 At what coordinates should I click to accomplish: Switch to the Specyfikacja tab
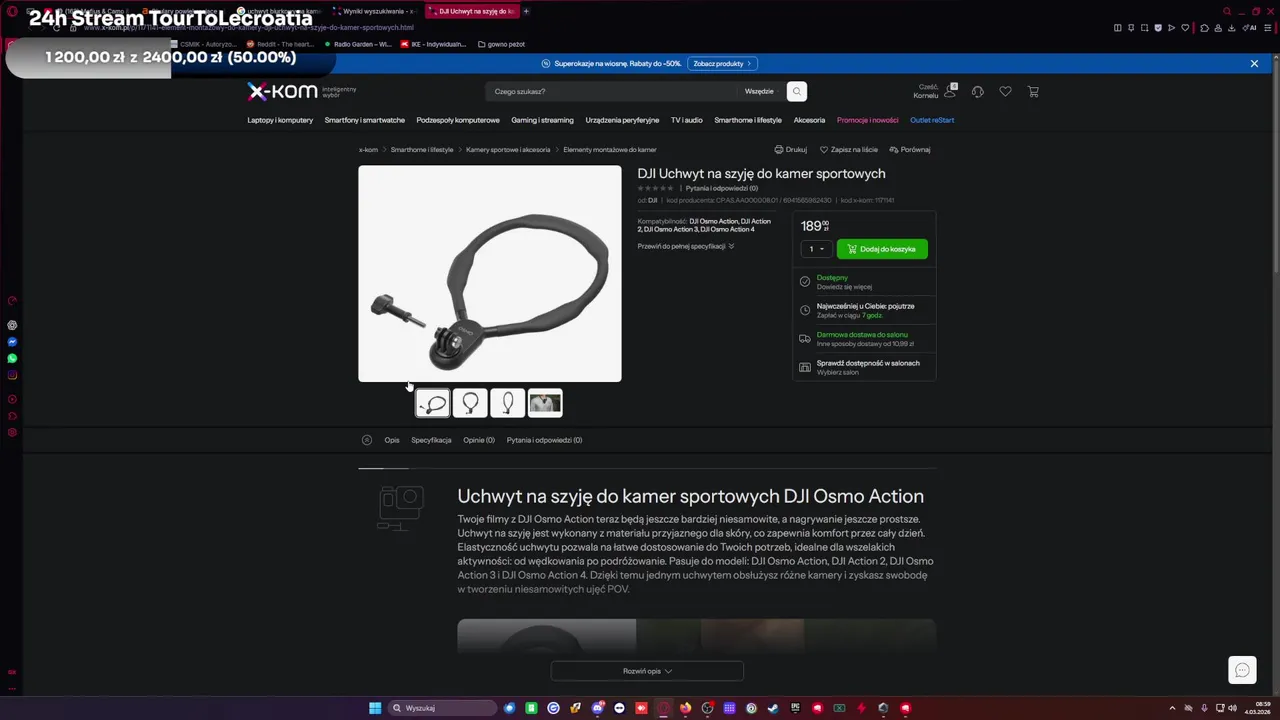(431, 440)
